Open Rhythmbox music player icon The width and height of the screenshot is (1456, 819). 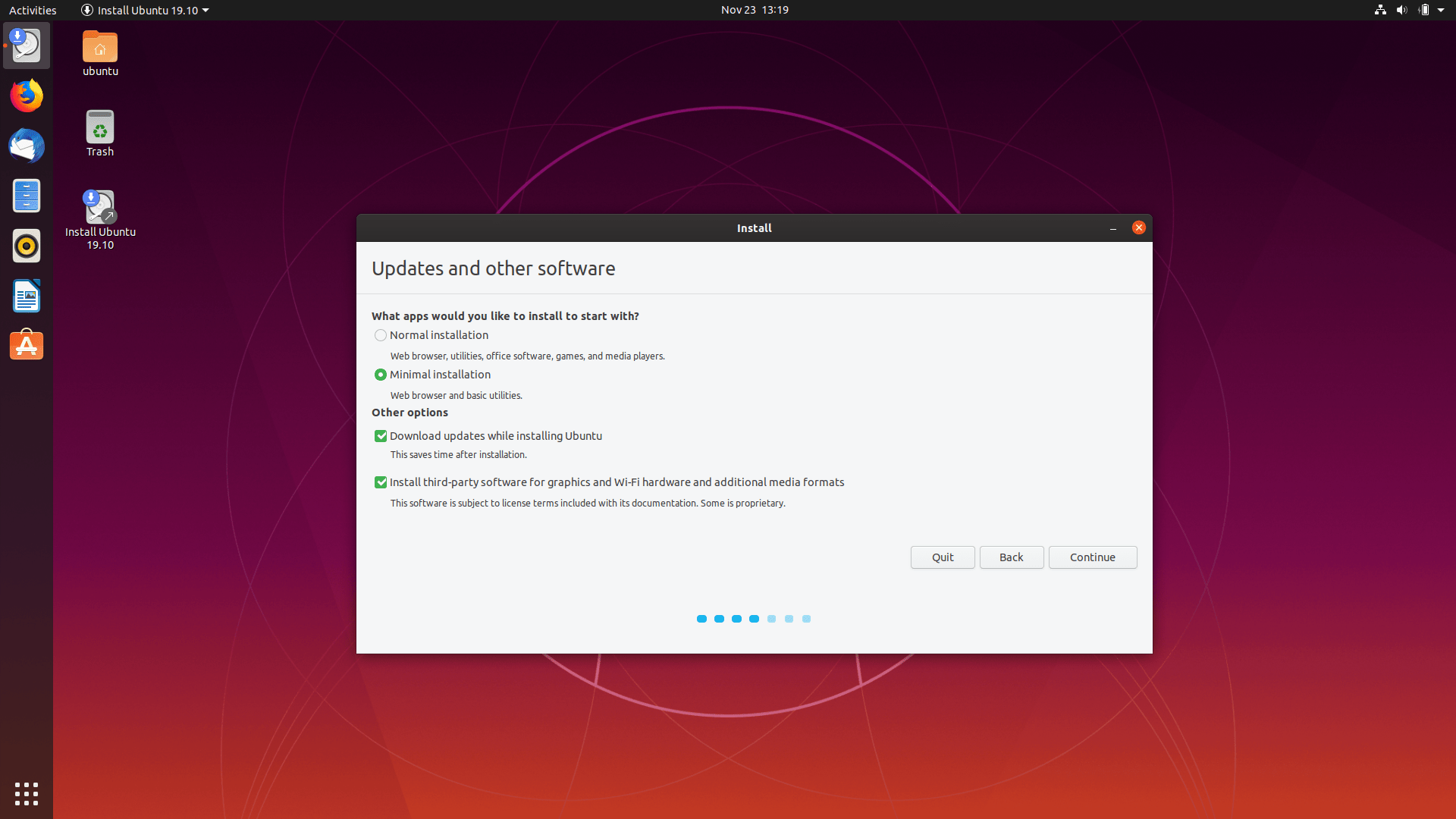click(27, 246)
